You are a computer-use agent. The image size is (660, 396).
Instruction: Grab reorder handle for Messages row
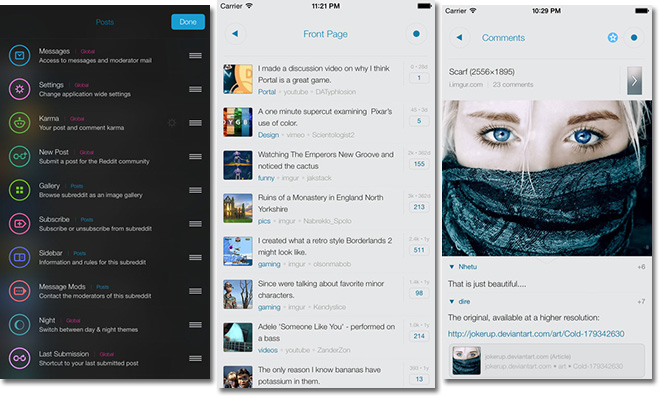pyautogui.click(x=195, y=56)
